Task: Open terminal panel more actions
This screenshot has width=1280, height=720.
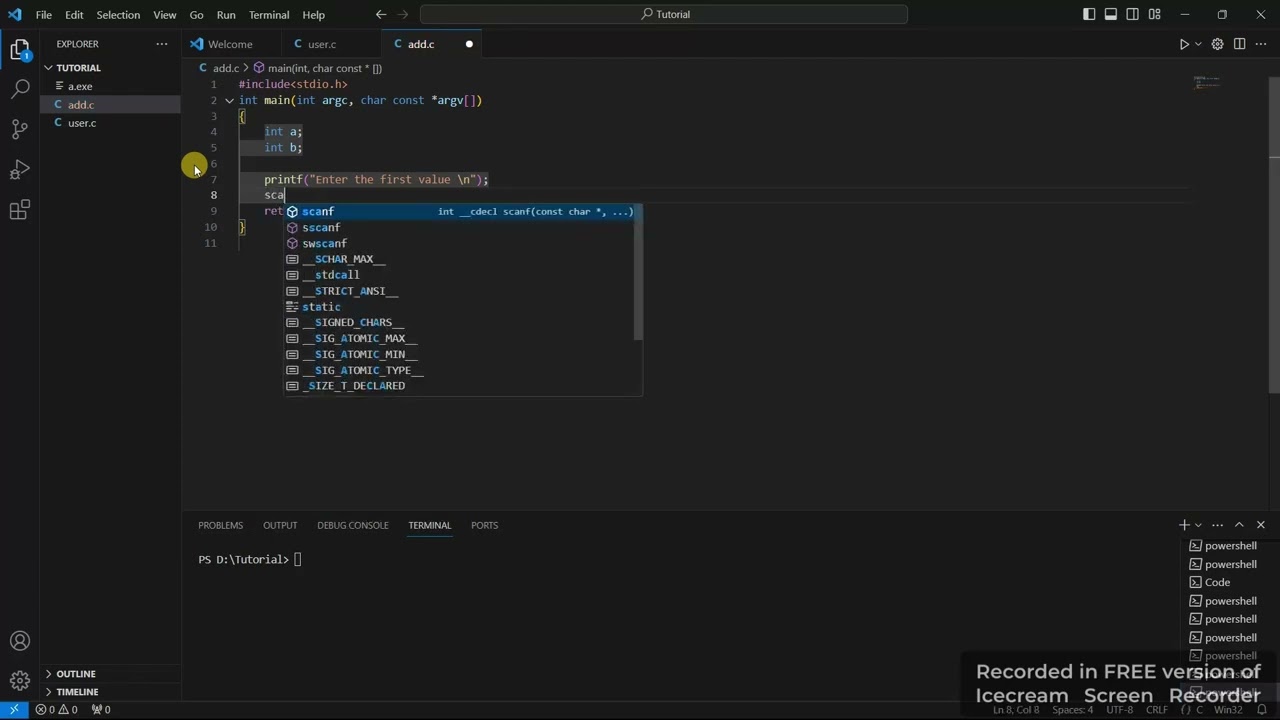Action: pos(1217,525)
